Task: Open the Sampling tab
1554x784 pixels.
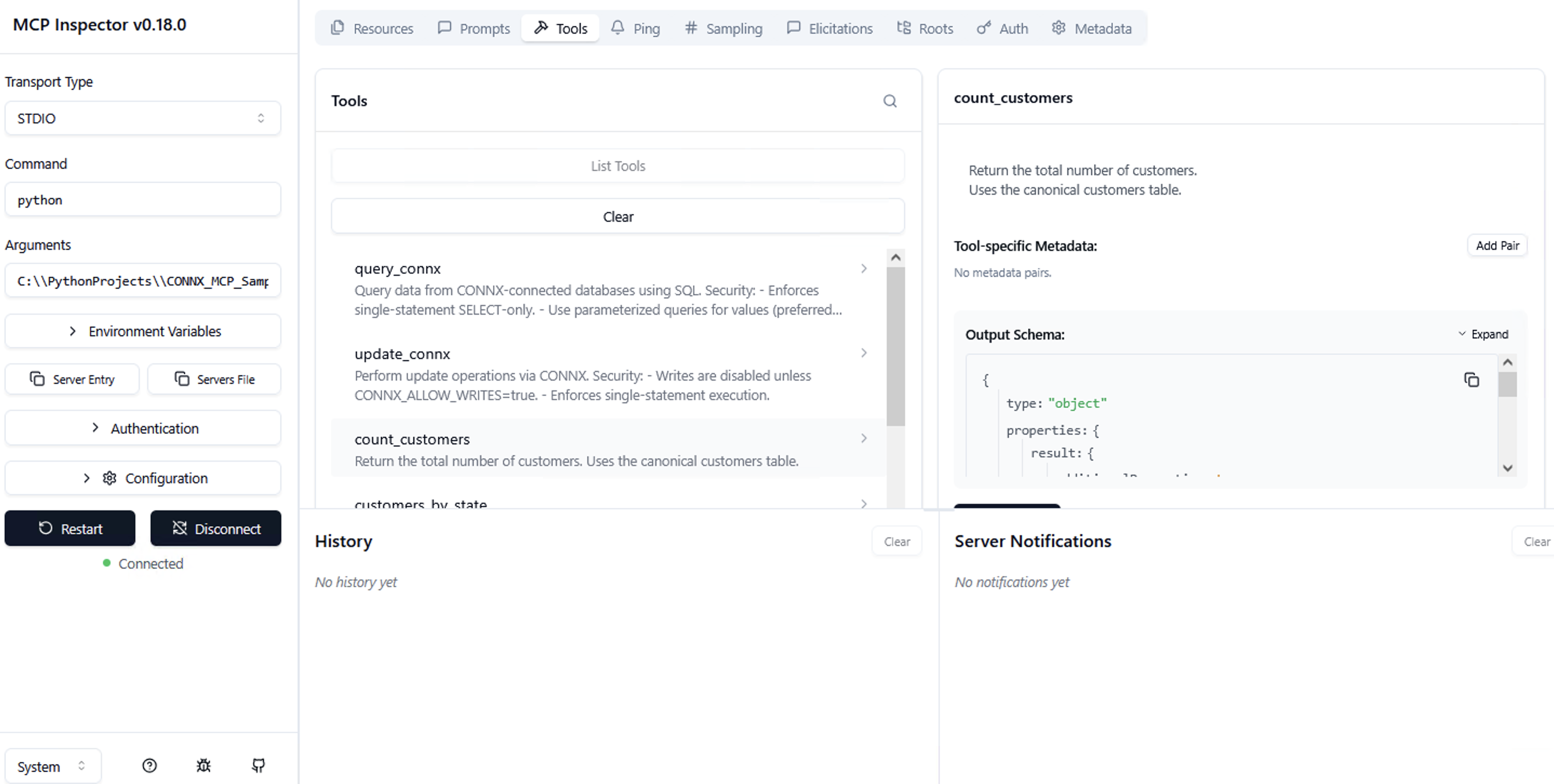Action: (723, 28)
